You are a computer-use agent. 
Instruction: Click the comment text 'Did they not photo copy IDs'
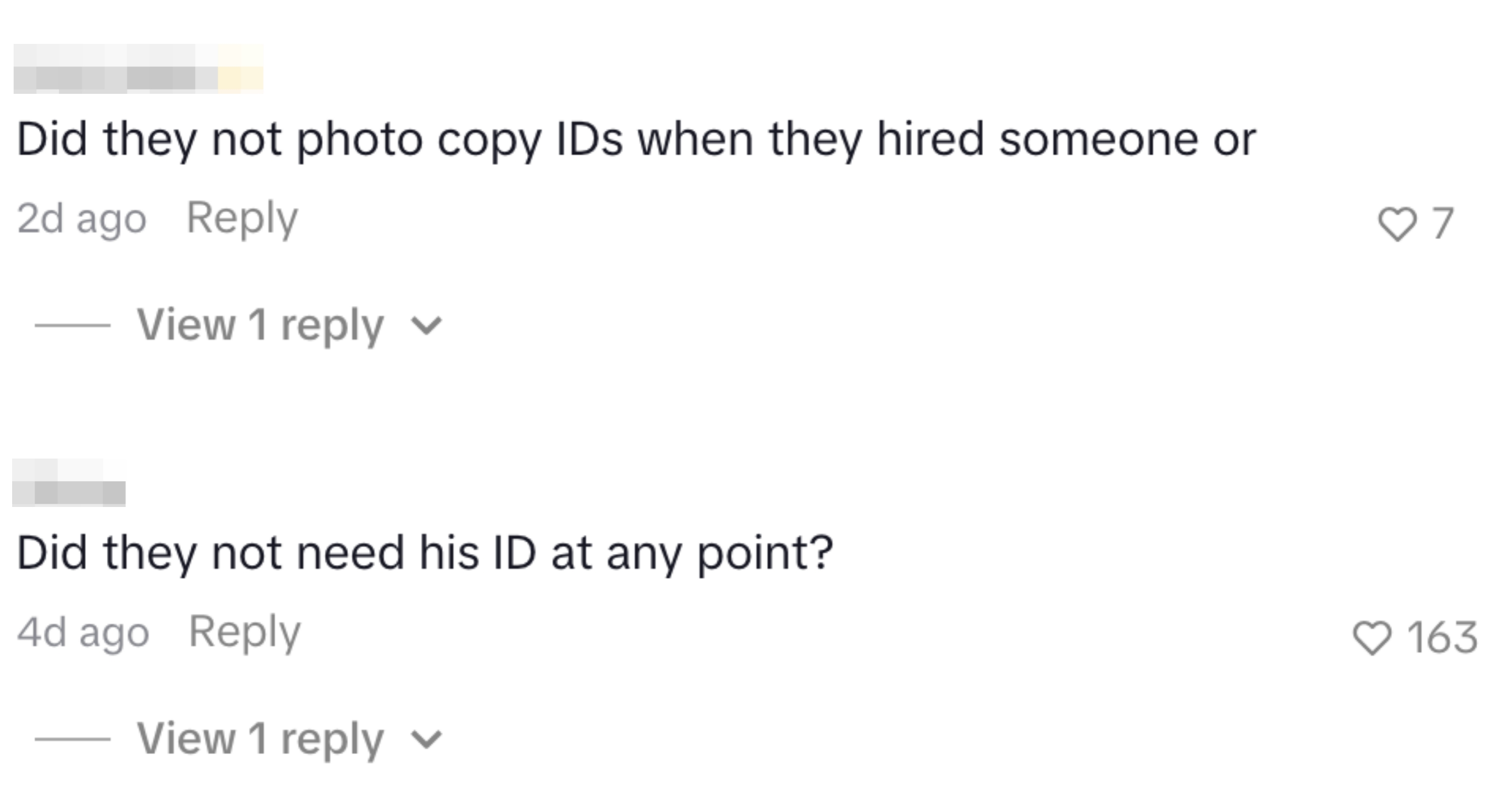(636, 140)
